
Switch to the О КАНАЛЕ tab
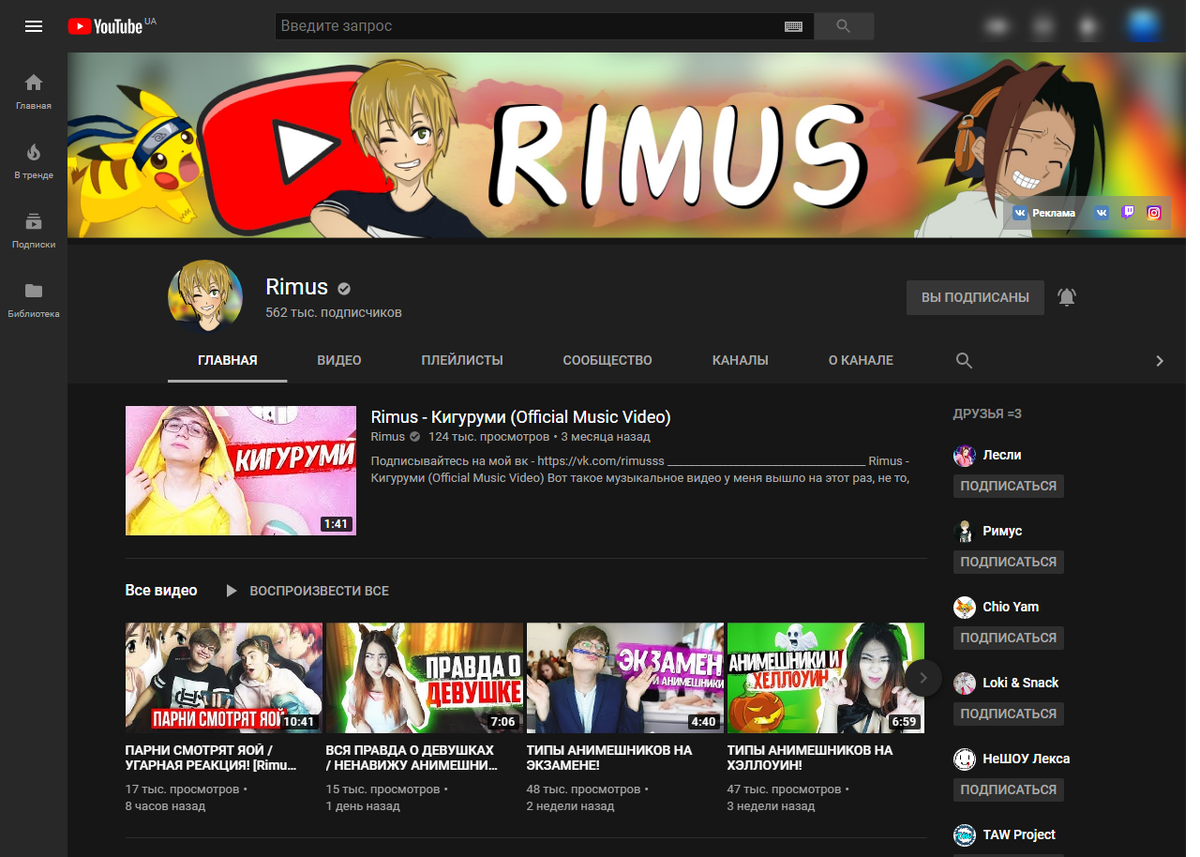861,360
